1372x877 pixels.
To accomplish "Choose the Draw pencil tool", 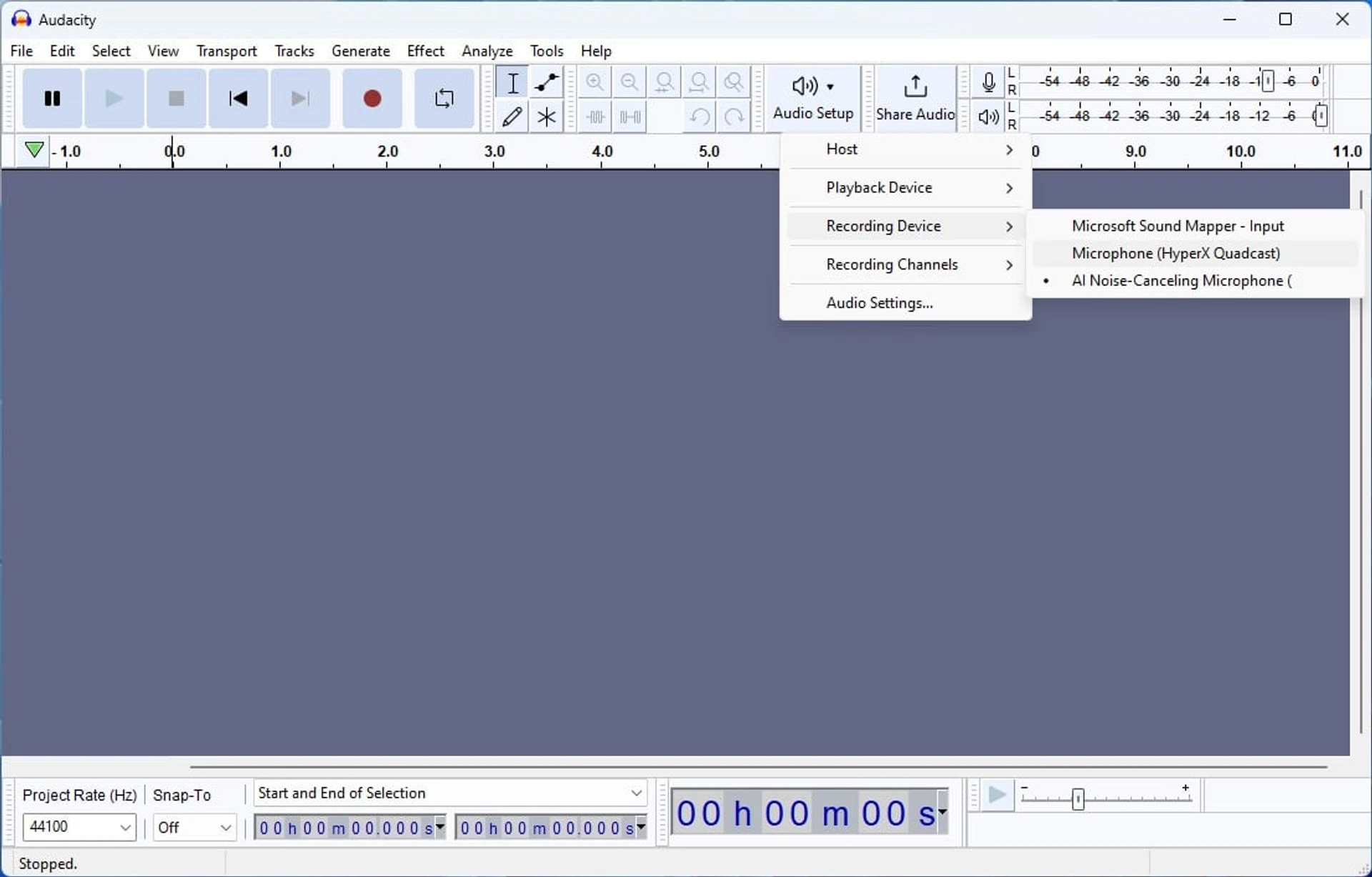I will click(512, 117).
